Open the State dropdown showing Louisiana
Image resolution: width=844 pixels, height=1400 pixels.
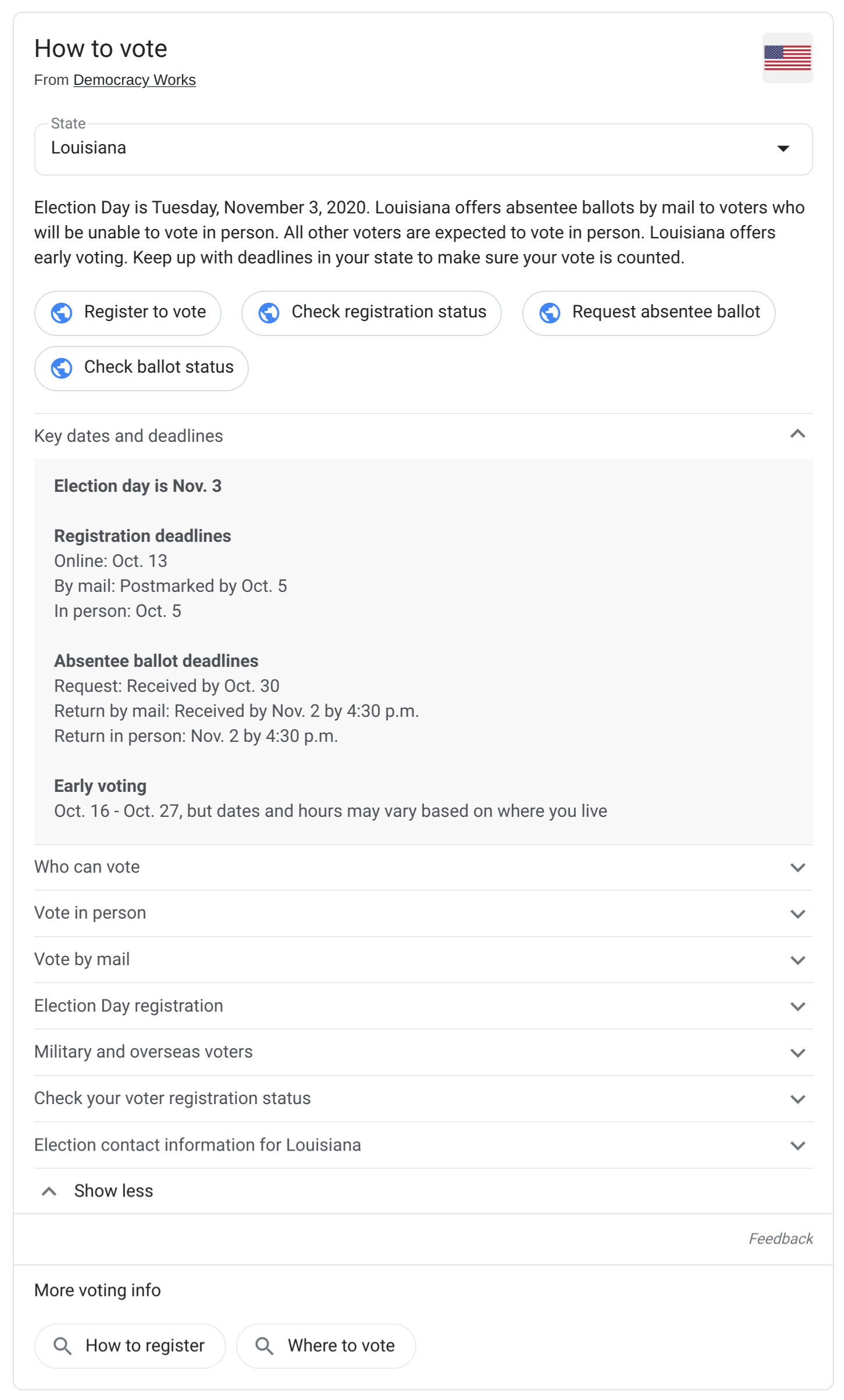[x=423, y=149]
